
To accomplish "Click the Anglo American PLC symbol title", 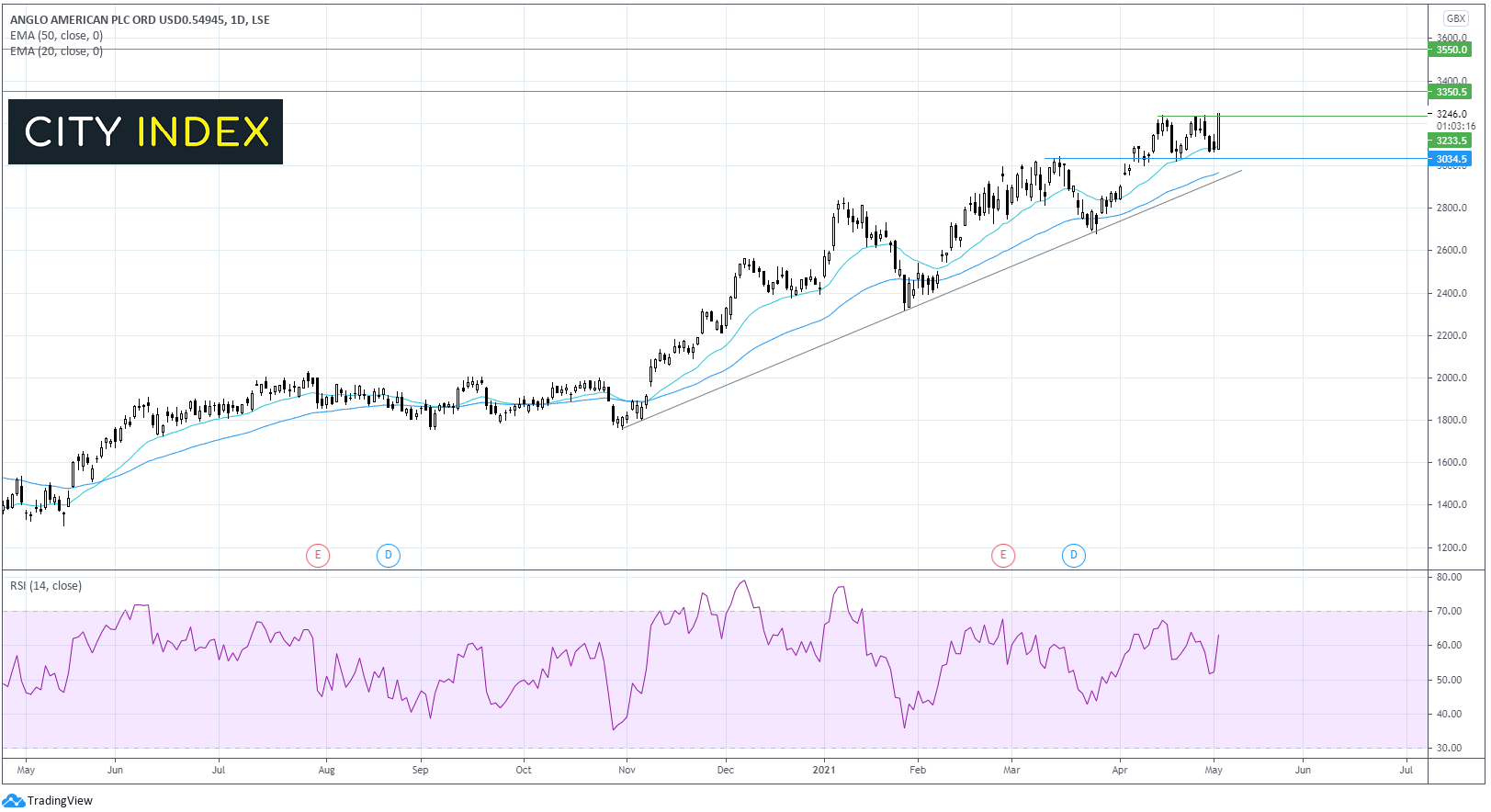I will click(x=140, y=19).
